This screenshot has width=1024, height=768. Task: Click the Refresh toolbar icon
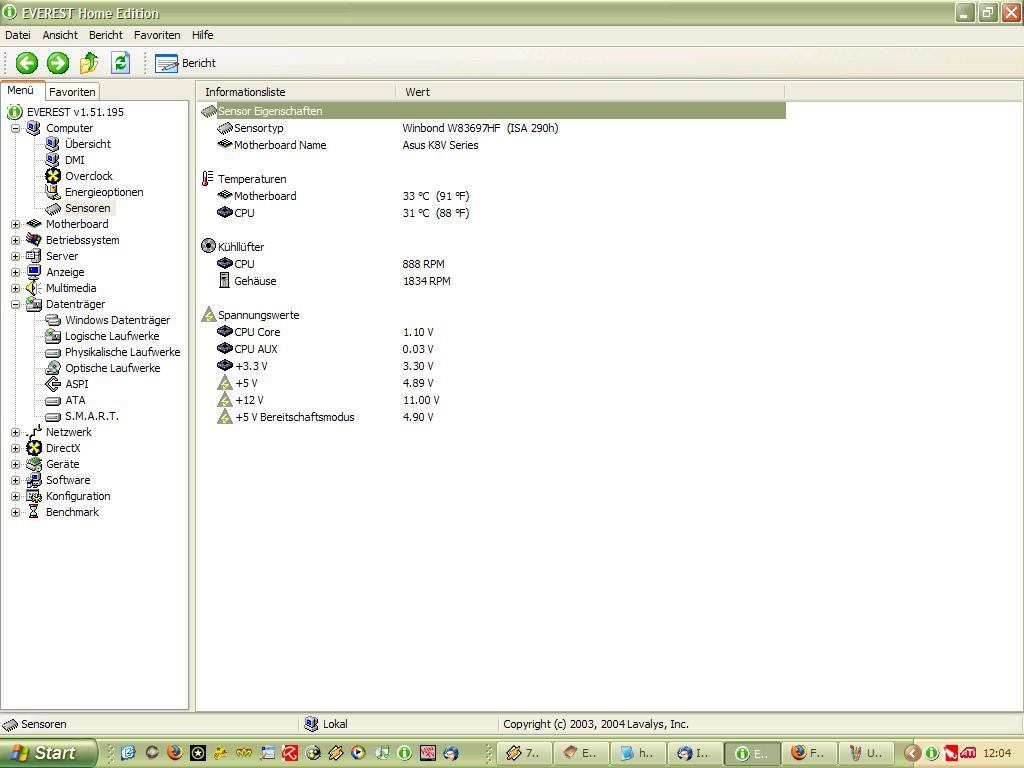(x=120, y=63)
